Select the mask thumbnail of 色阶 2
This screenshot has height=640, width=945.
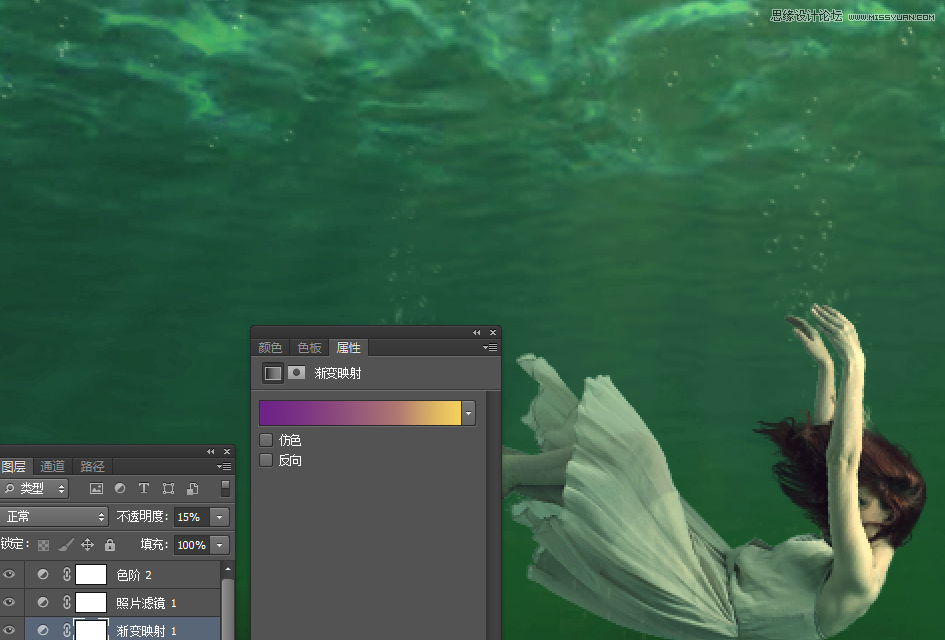(x=91, y=574)
